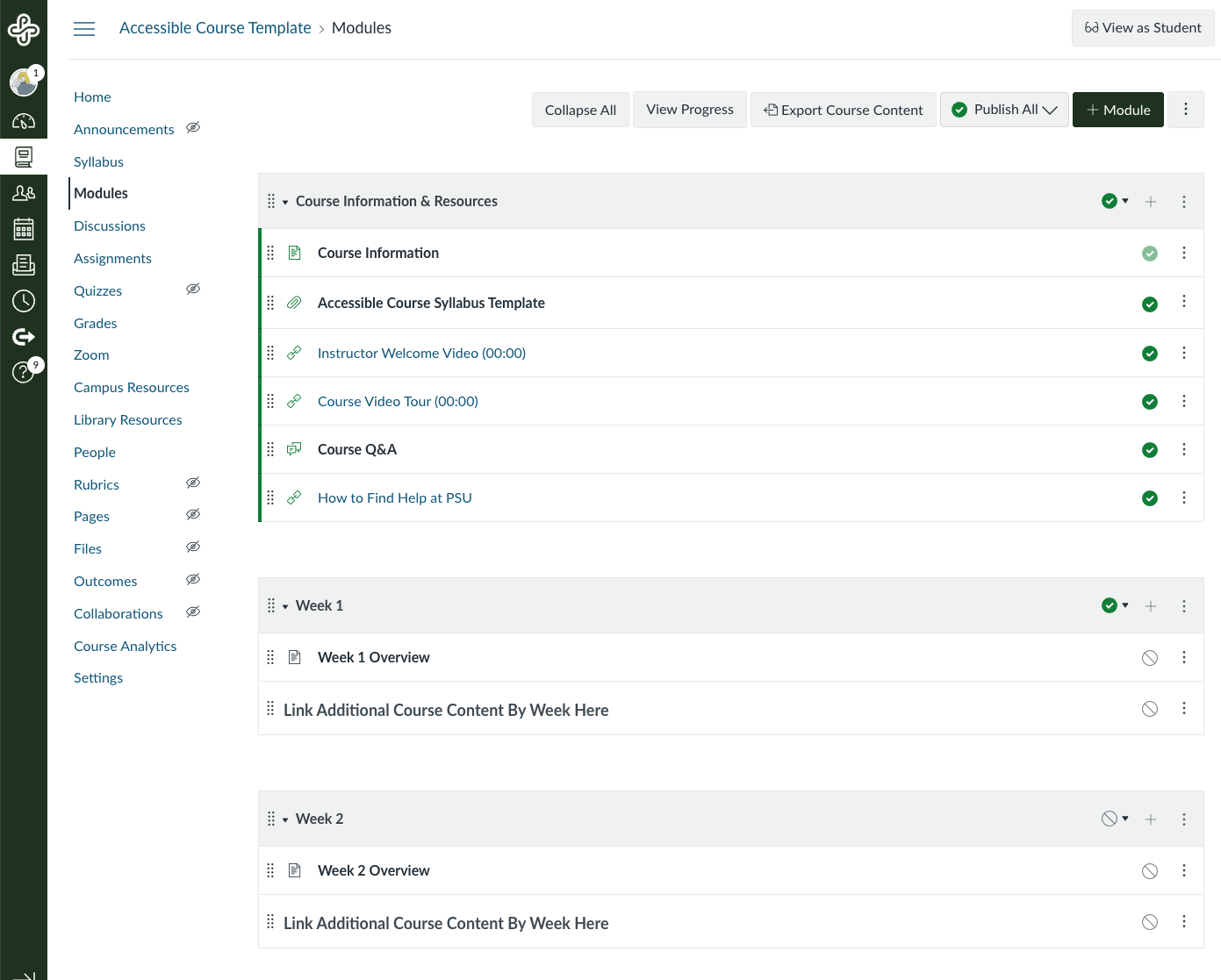Go to Assignments in course navigation
This screenshot has height=980, width=1221.
pos(112,259)
